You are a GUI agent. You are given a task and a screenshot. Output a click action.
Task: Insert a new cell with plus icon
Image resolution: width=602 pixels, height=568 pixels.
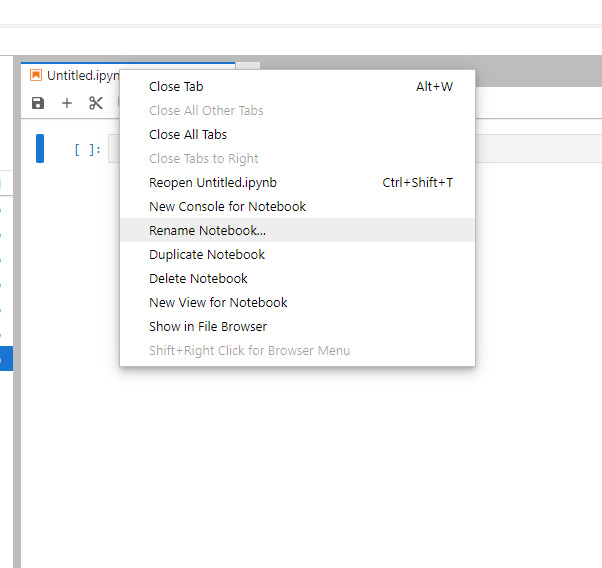point(67,103)
